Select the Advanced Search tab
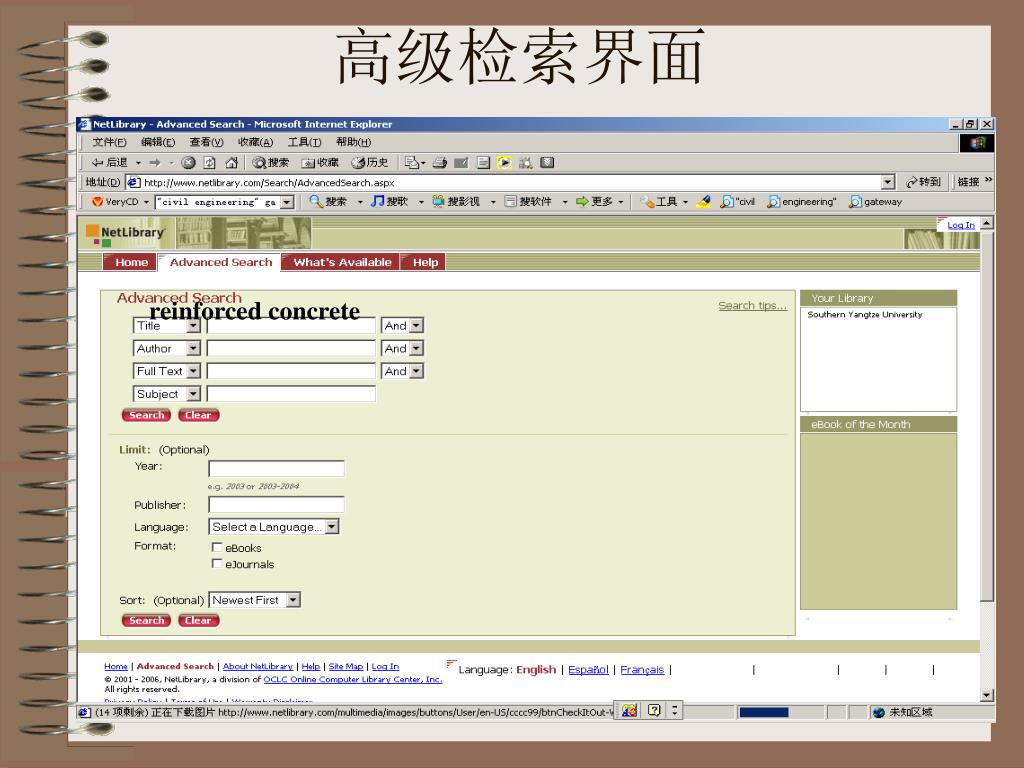Viewport: 1024px width, 768px height. (220, 262)
